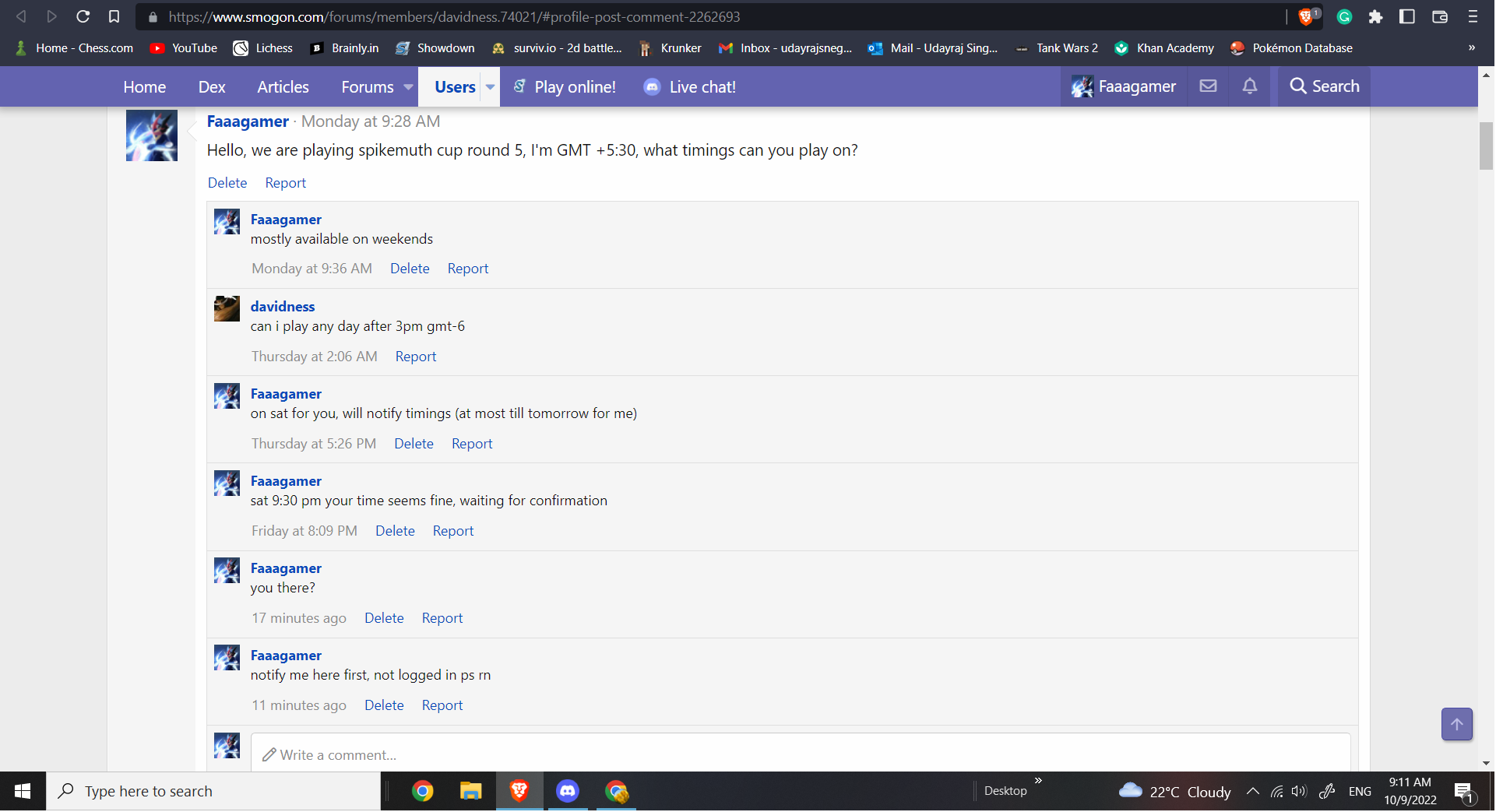Click the scroll-to-top arrow button
The height and width of the screenshot is (812, 1496).
1456,724
